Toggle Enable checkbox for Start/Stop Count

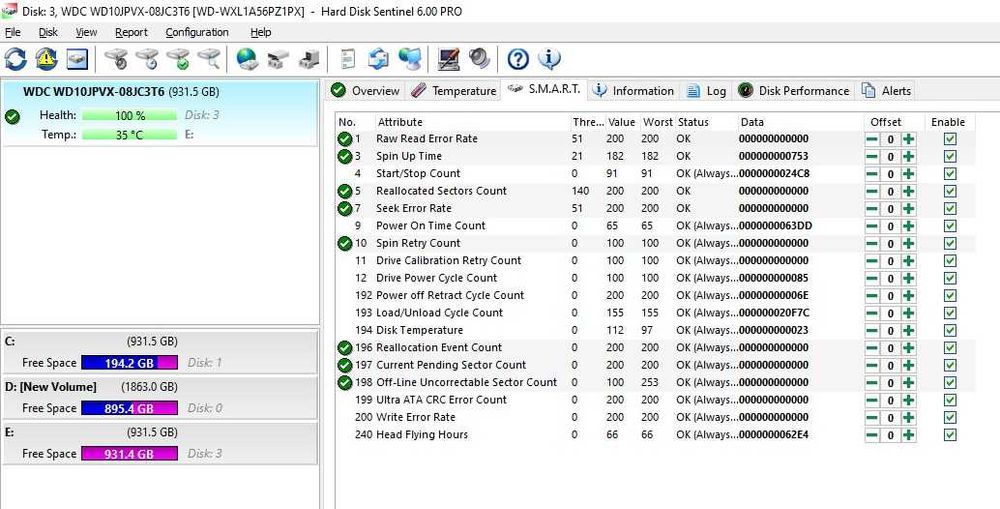950,173
